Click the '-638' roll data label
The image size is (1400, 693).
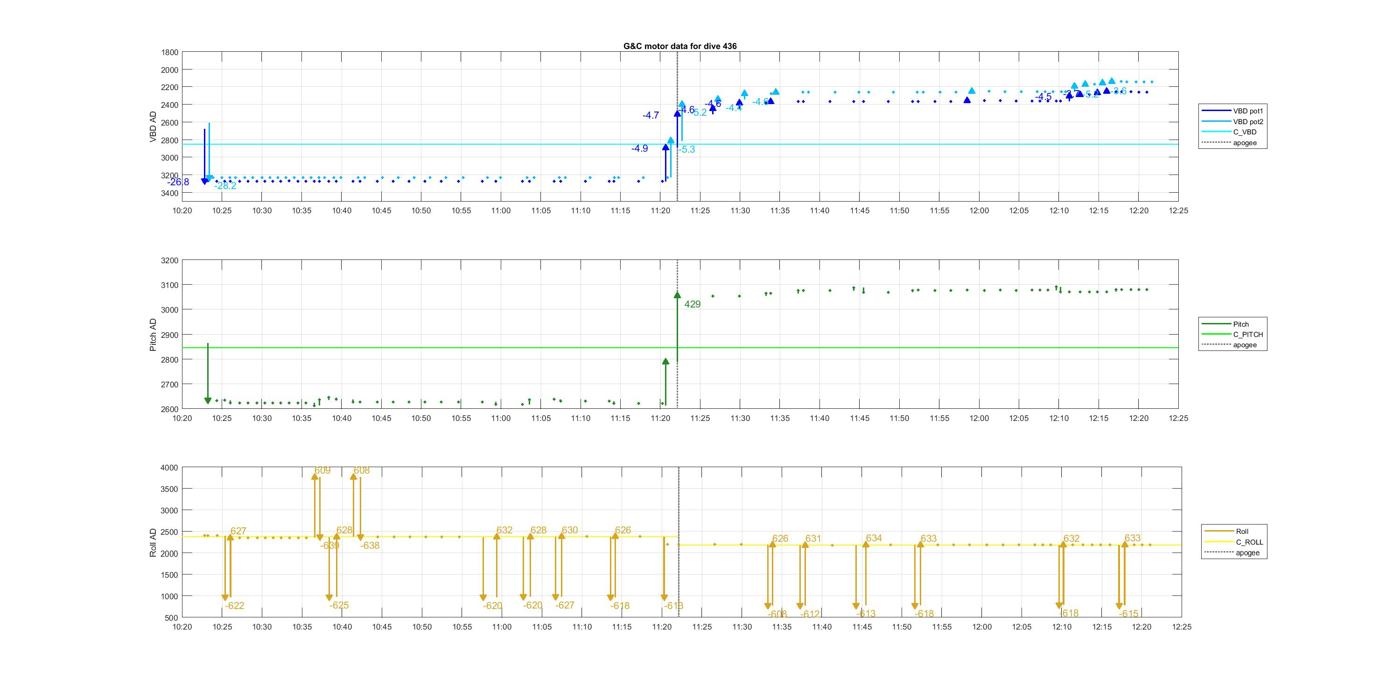pyautogui.click(x=370, y=545)
